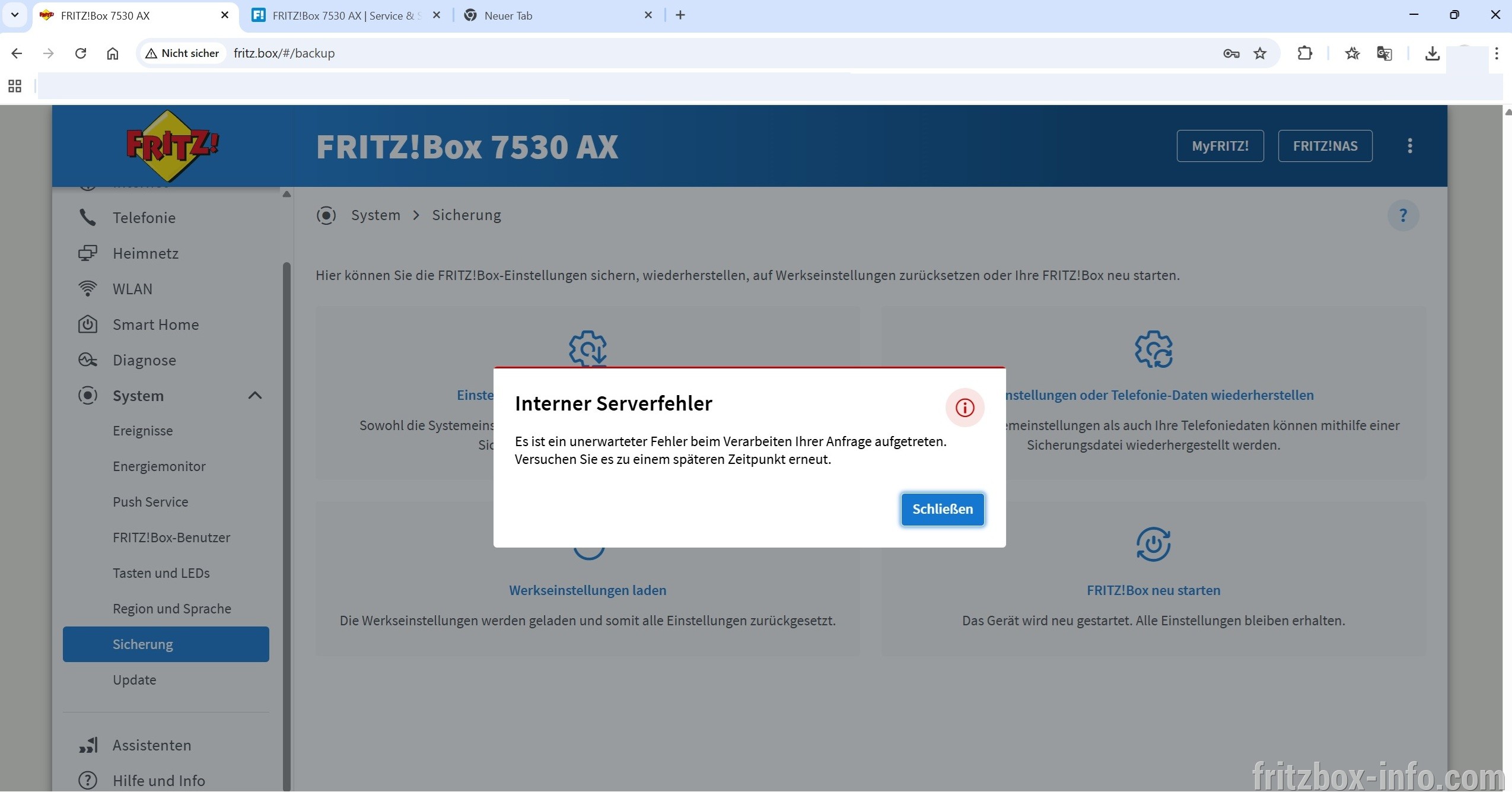Click Werkseinstellungen laden link
Image resolution: width=1512 pixels, height=792 pixels.
point(588,590)
